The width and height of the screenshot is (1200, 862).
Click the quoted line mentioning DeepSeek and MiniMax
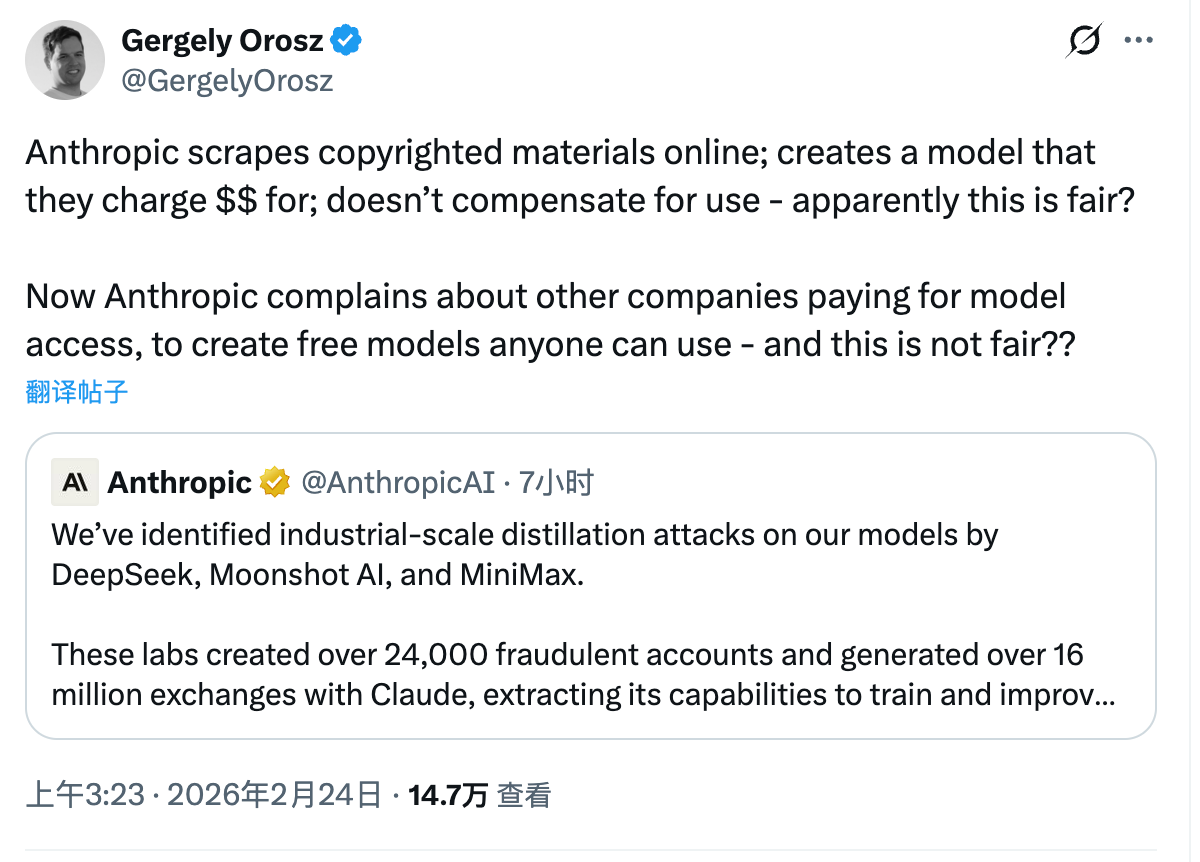[x=317, y=576]
